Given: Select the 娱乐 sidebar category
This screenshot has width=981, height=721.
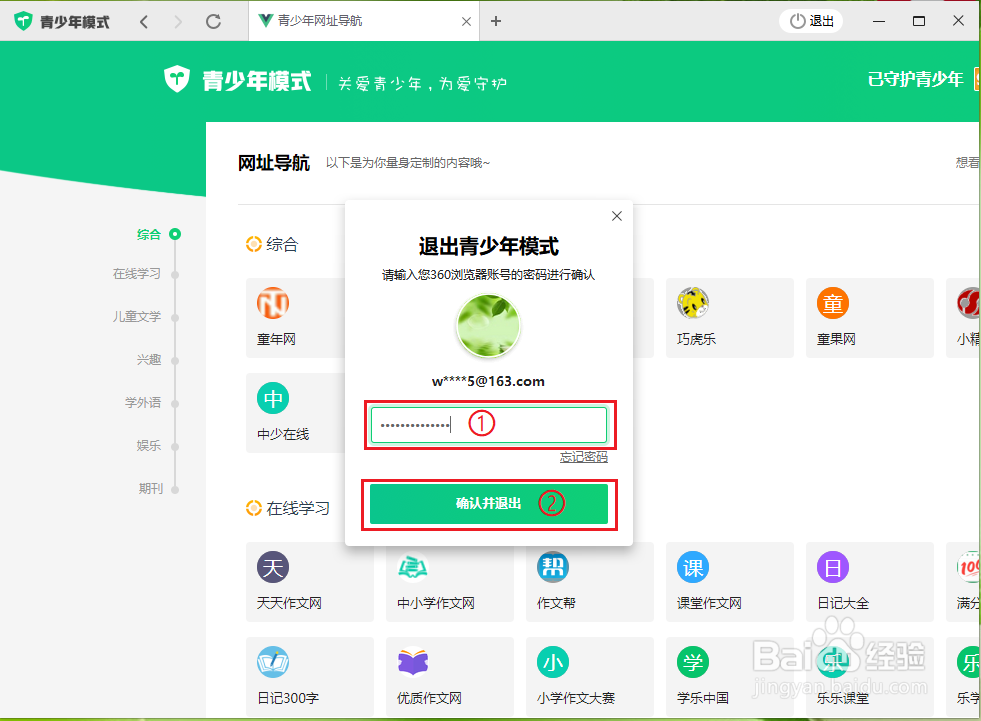Looking at the screenshot, I should pos(149,446).
